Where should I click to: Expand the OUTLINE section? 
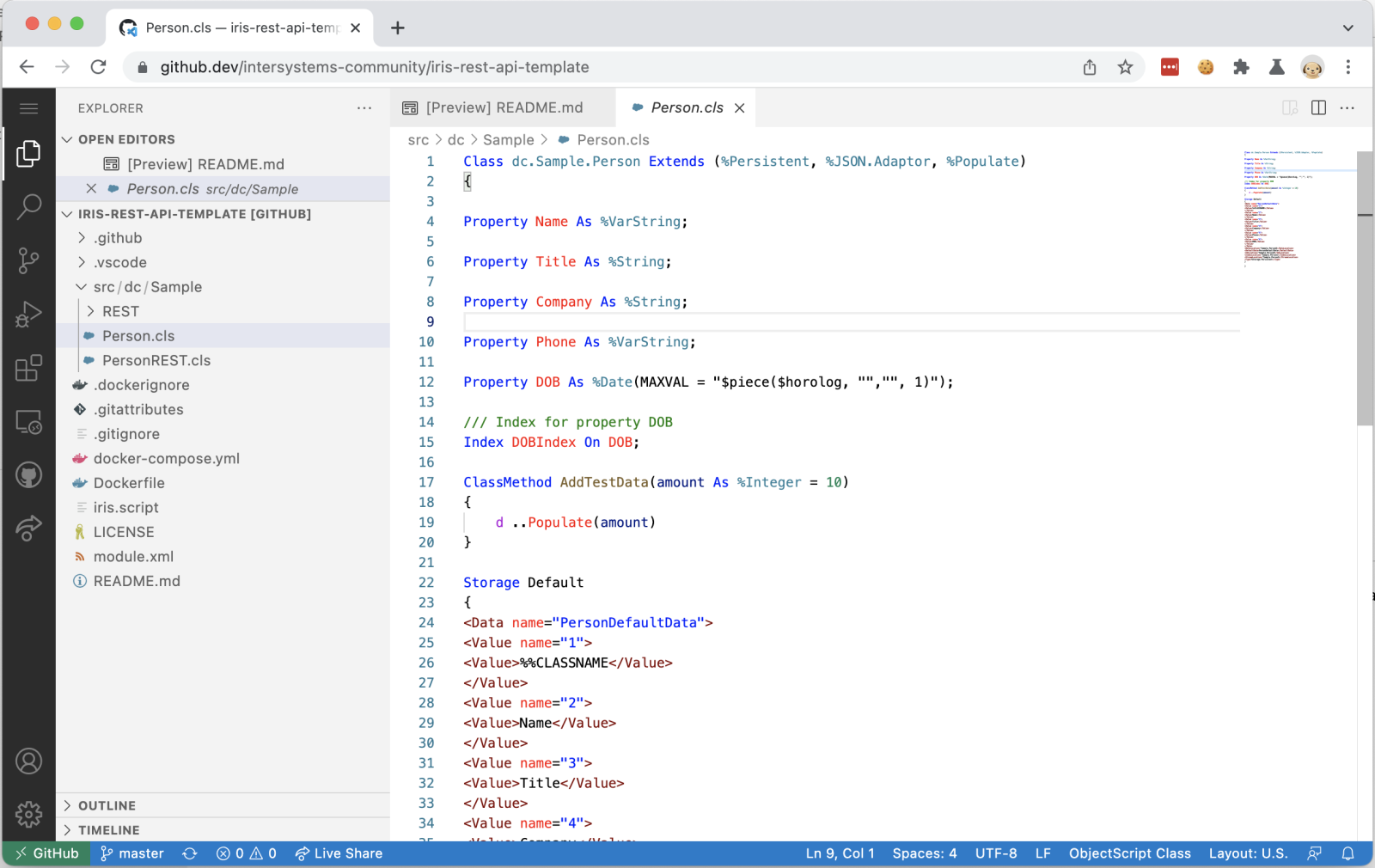[x=107, y=805]
